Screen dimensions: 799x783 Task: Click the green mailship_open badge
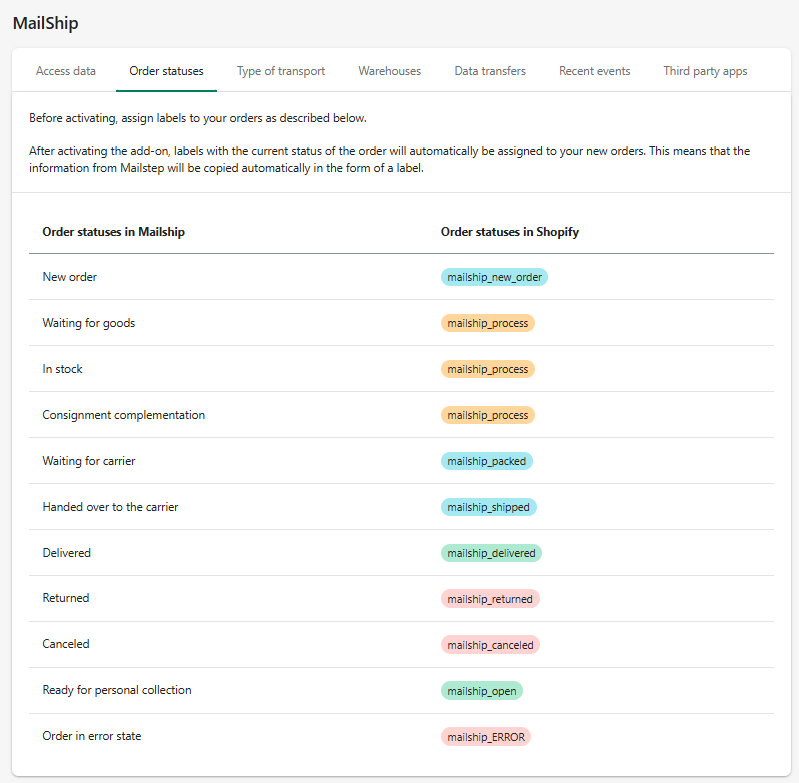tap(481, 691)
